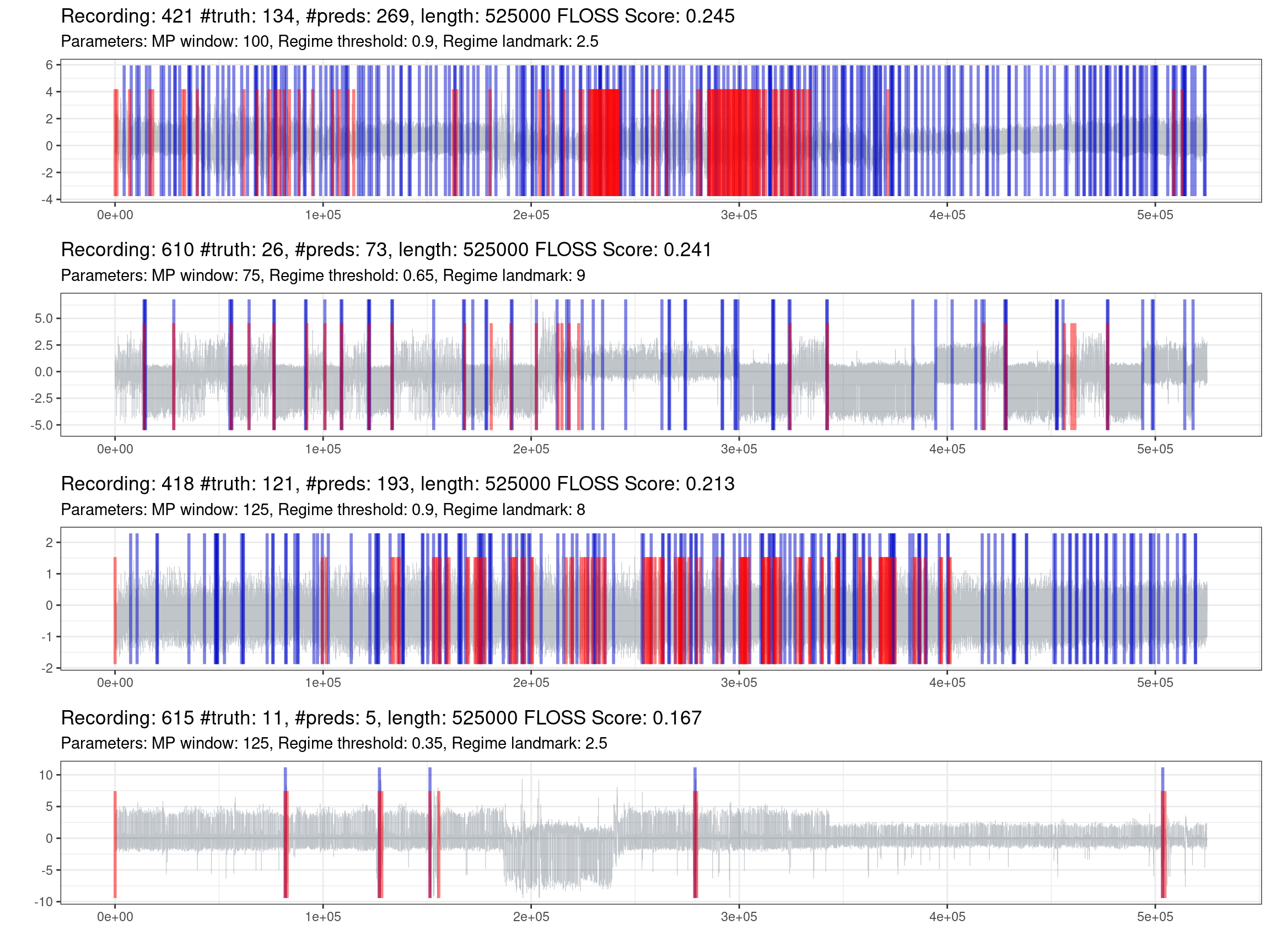Click the Recording 610 plot title

tap(386, 250)
